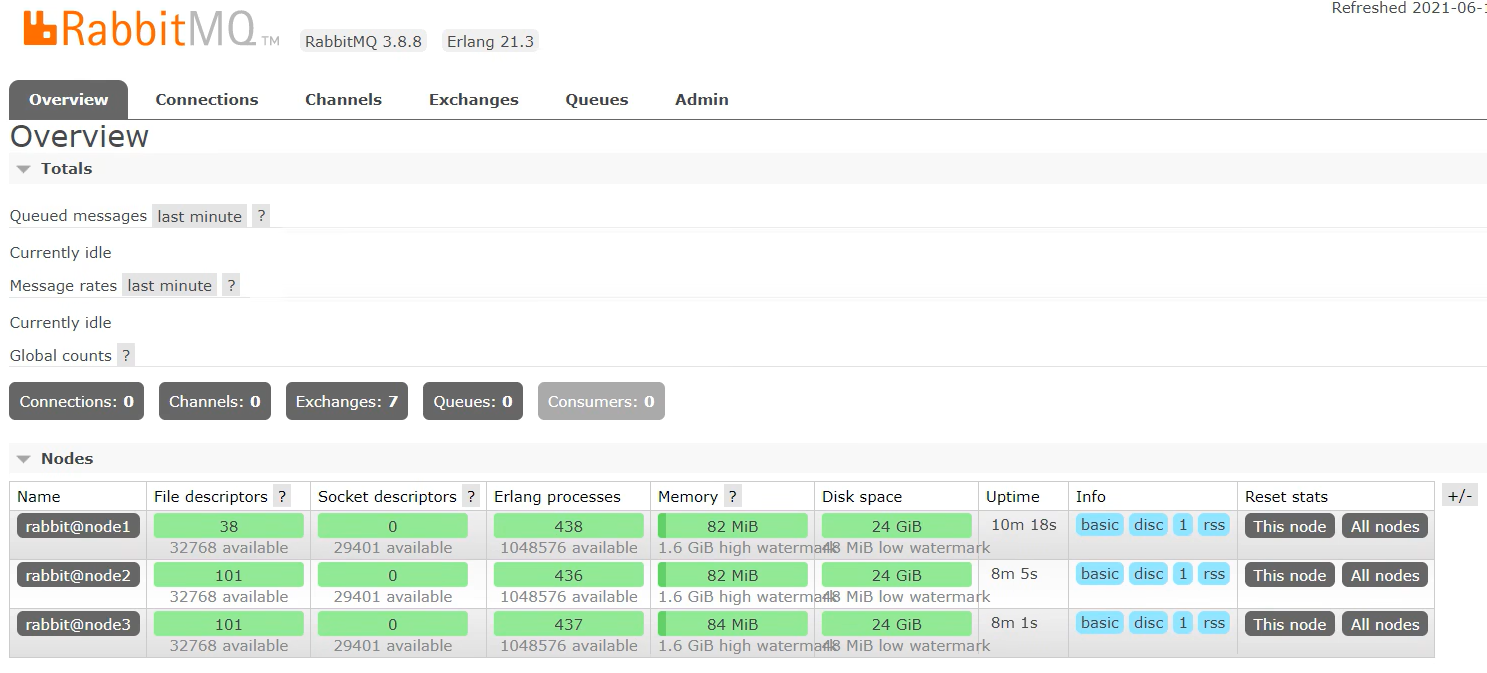Click the 1 tag for rabbit@node1
This screenshot has width=1487, height=673.
pos(1183,524)
